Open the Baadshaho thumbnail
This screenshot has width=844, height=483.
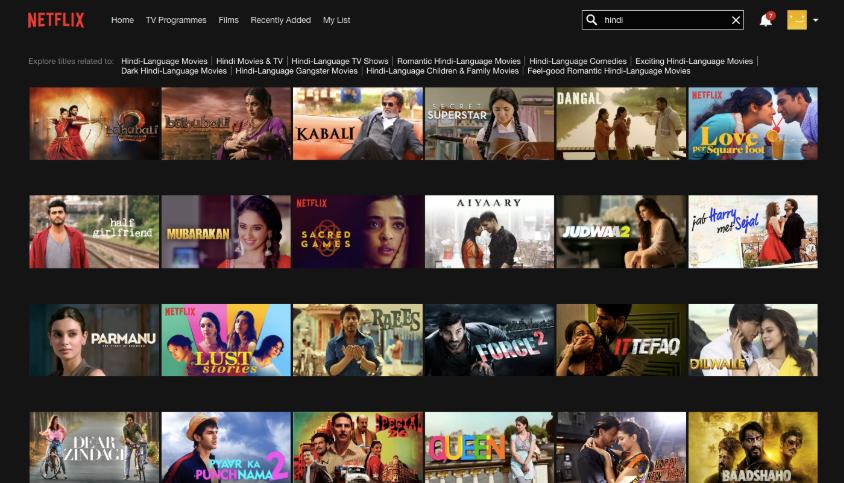point(753,447)
